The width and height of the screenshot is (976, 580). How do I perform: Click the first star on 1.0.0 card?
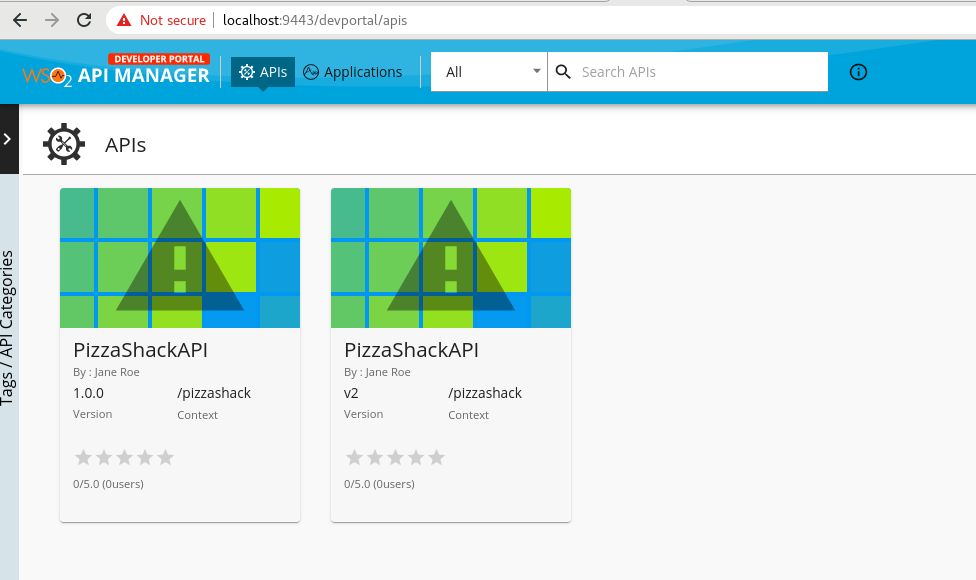pos(83,458)
